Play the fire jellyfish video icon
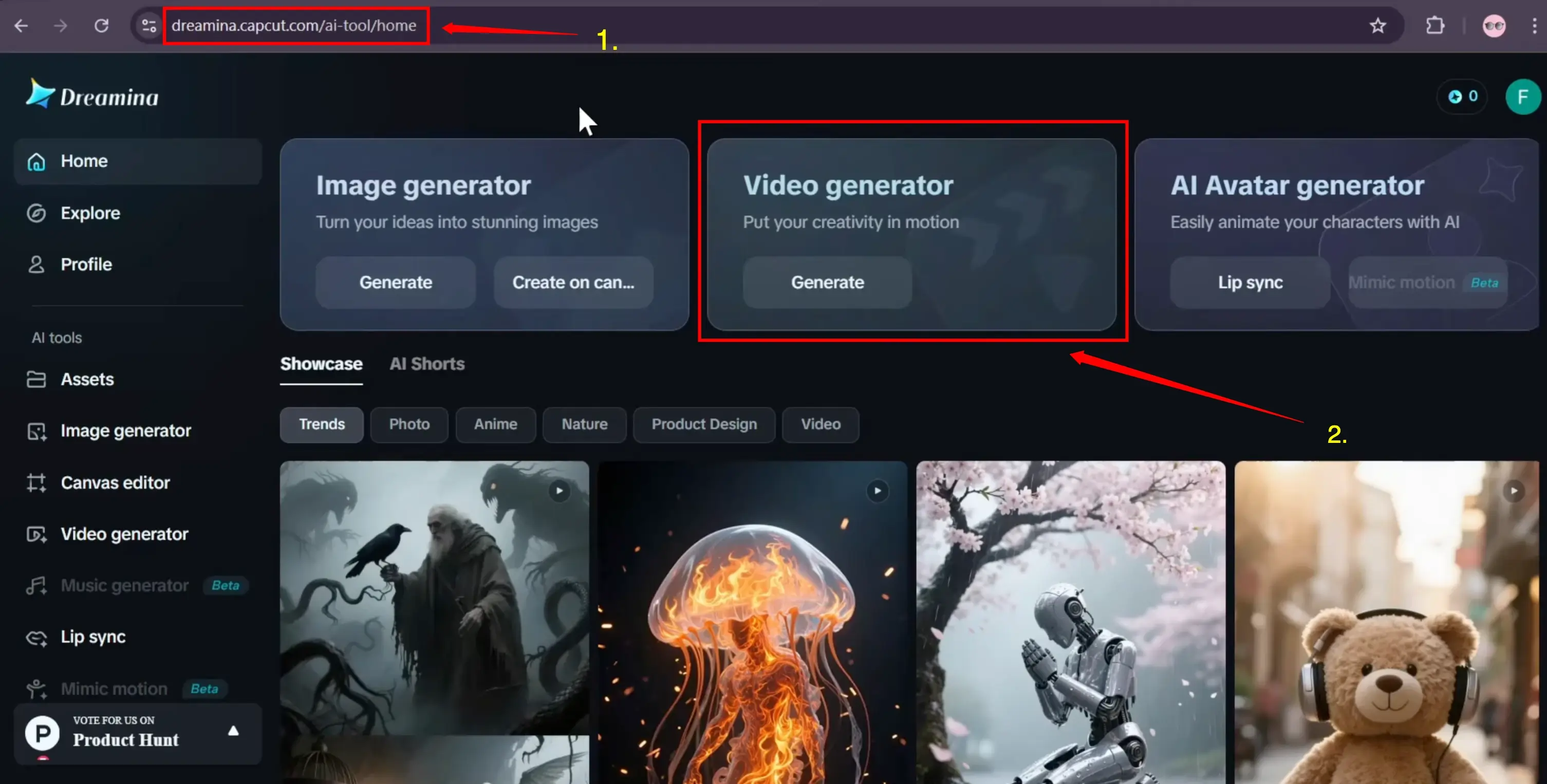Viewport: 1547px width, 784px height. click(x=878, y=491)
